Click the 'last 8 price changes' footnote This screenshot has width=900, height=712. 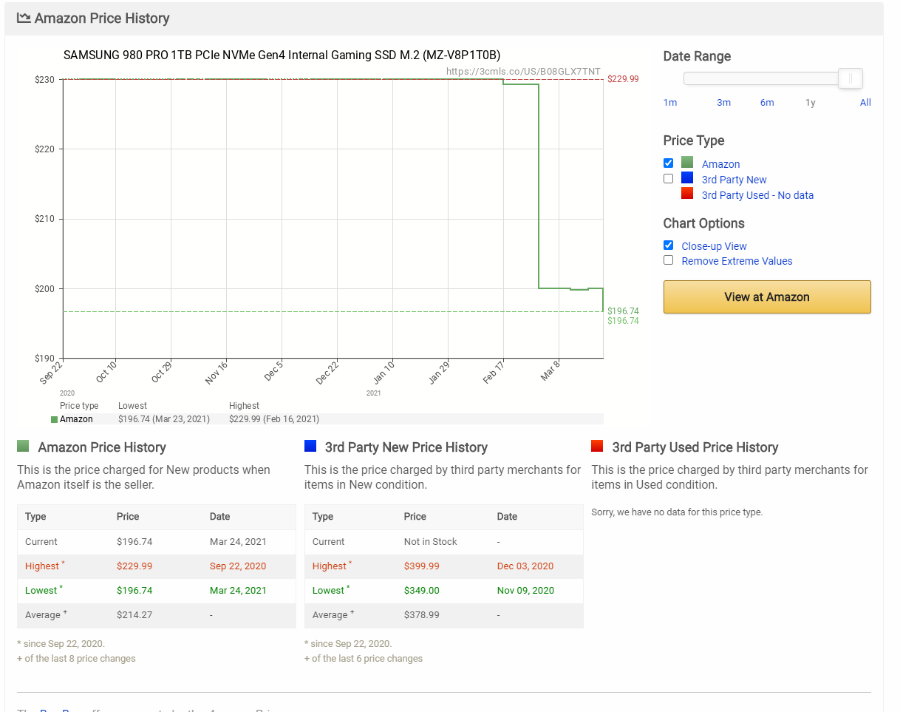pyautogui.click(x=76, y=659)
